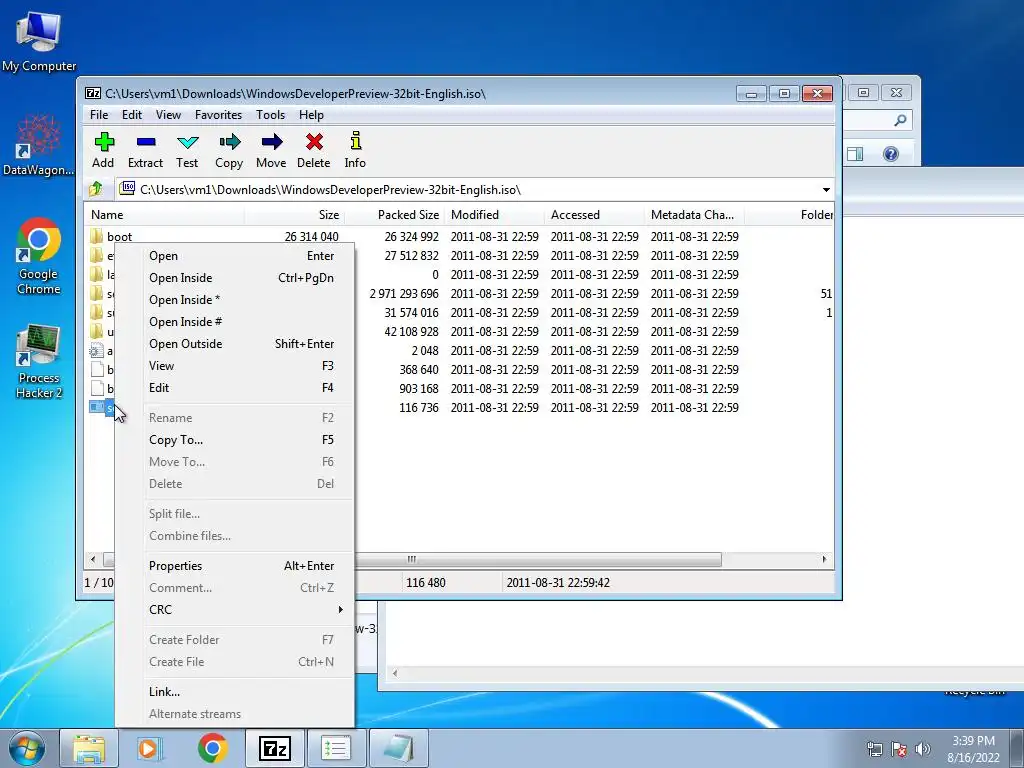
Task: Expand the address path dropdown
Action: point(826,189)
